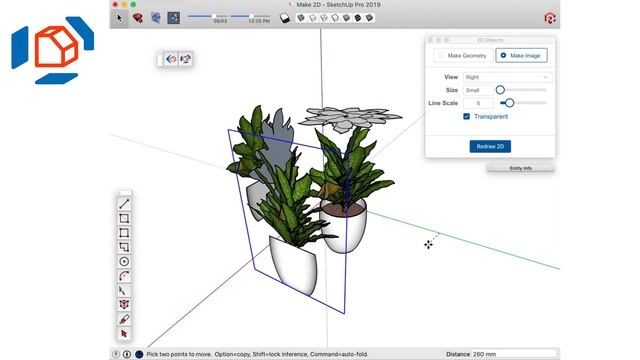Open the View dropdown showing Right
Image resolution: width=640 pixels, height=360 pixels.
point(507,77)
